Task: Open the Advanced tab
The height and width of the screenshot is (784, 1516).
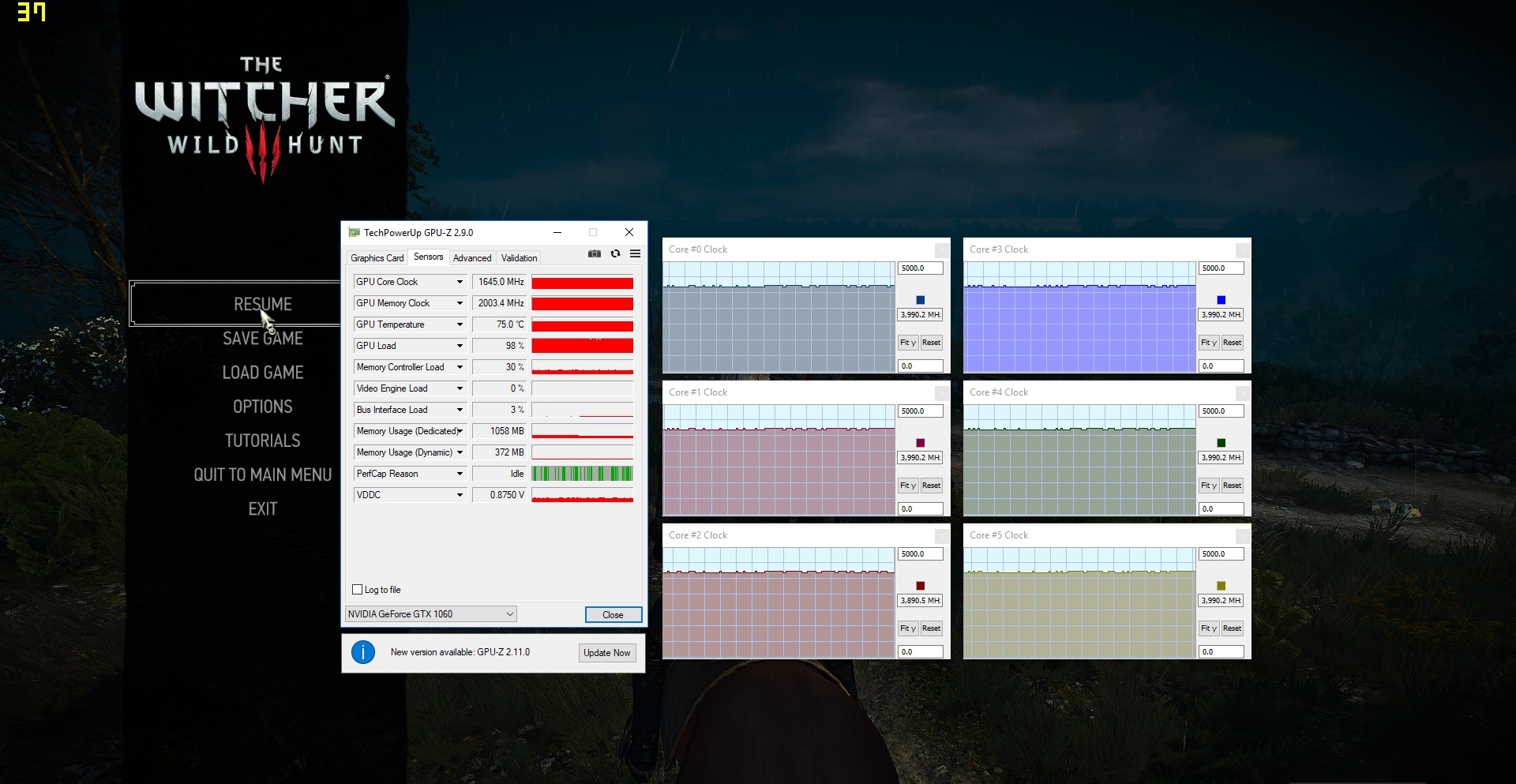Action: (472, 258)
